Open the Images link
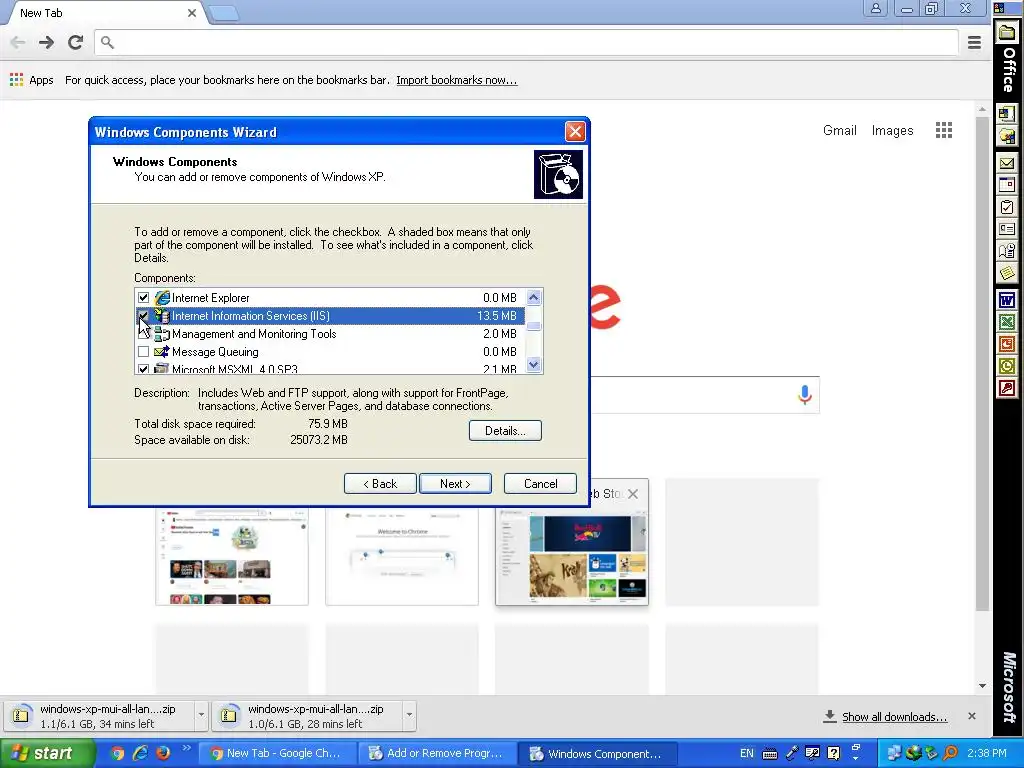1024x768 pixels. 892,130
